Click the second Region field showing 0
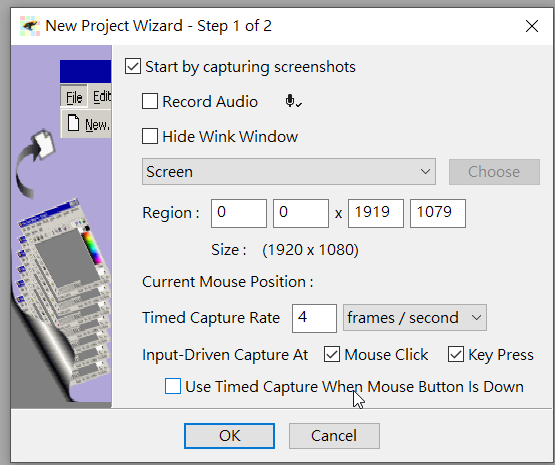The height and width of the screenshot is (465, 555). click(301, 213)
